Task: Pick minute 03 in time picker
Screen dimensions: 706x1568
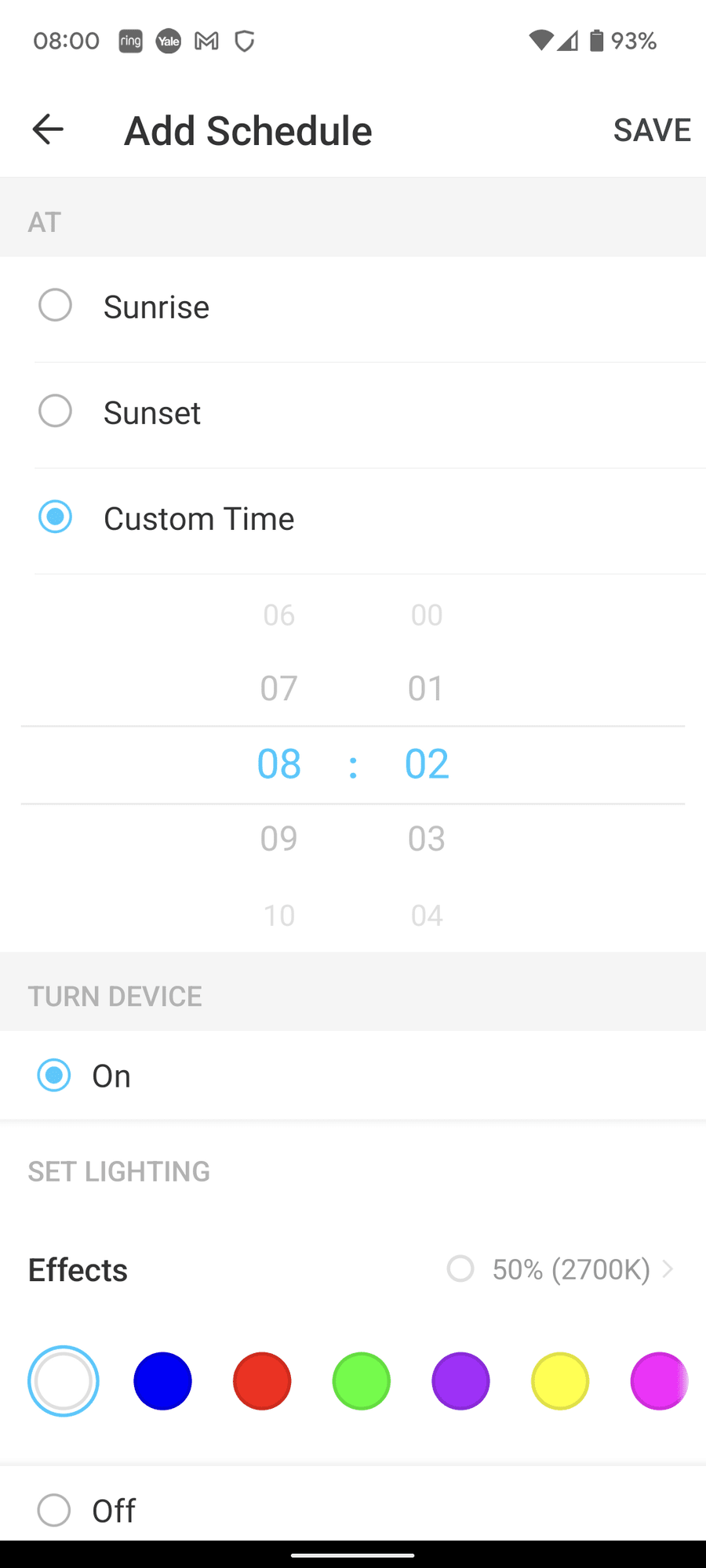Action: tap(427, 839)
